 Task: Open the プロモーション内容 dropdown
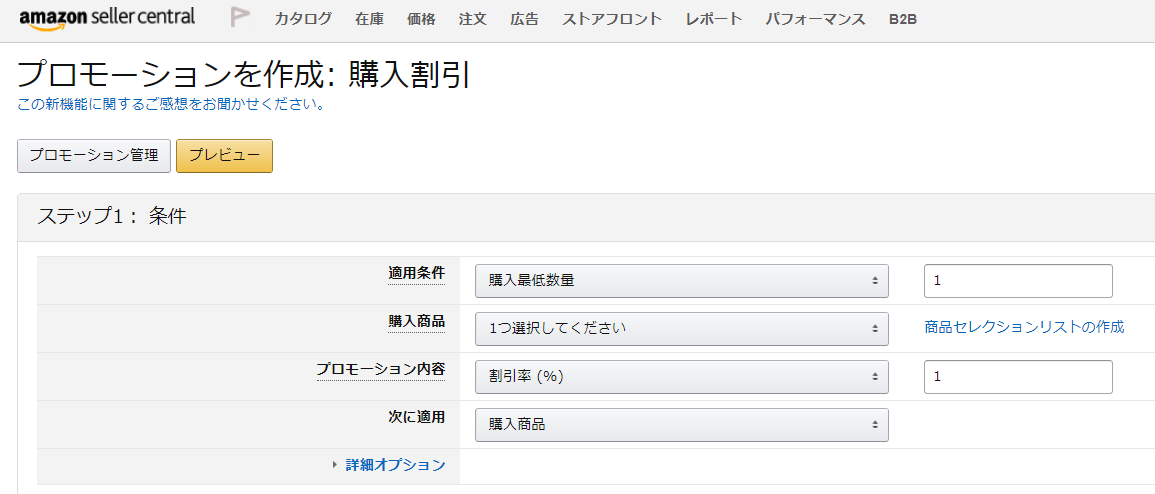pos(681,377)
